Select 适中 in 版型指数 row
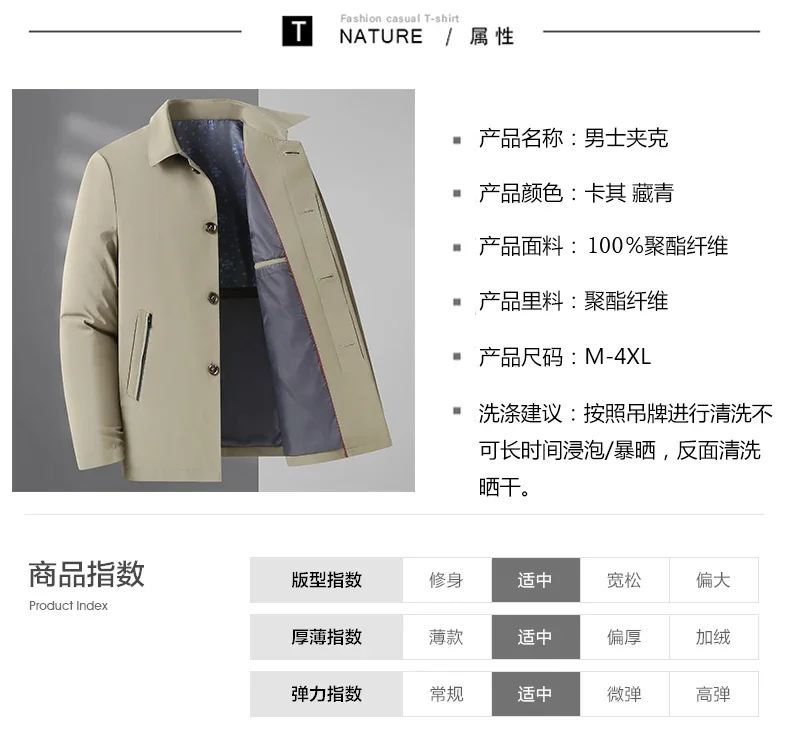790x737 pixels. pos(536,580)
